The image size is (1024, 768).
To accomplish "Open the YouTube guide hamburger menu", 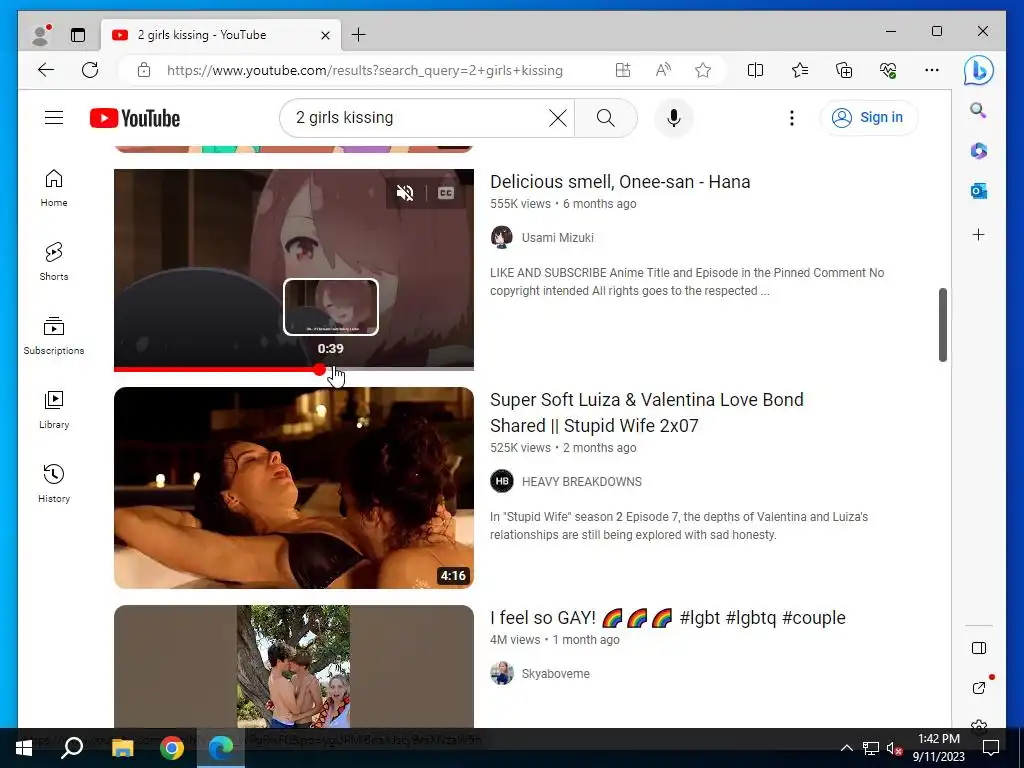I will (54, 118).
